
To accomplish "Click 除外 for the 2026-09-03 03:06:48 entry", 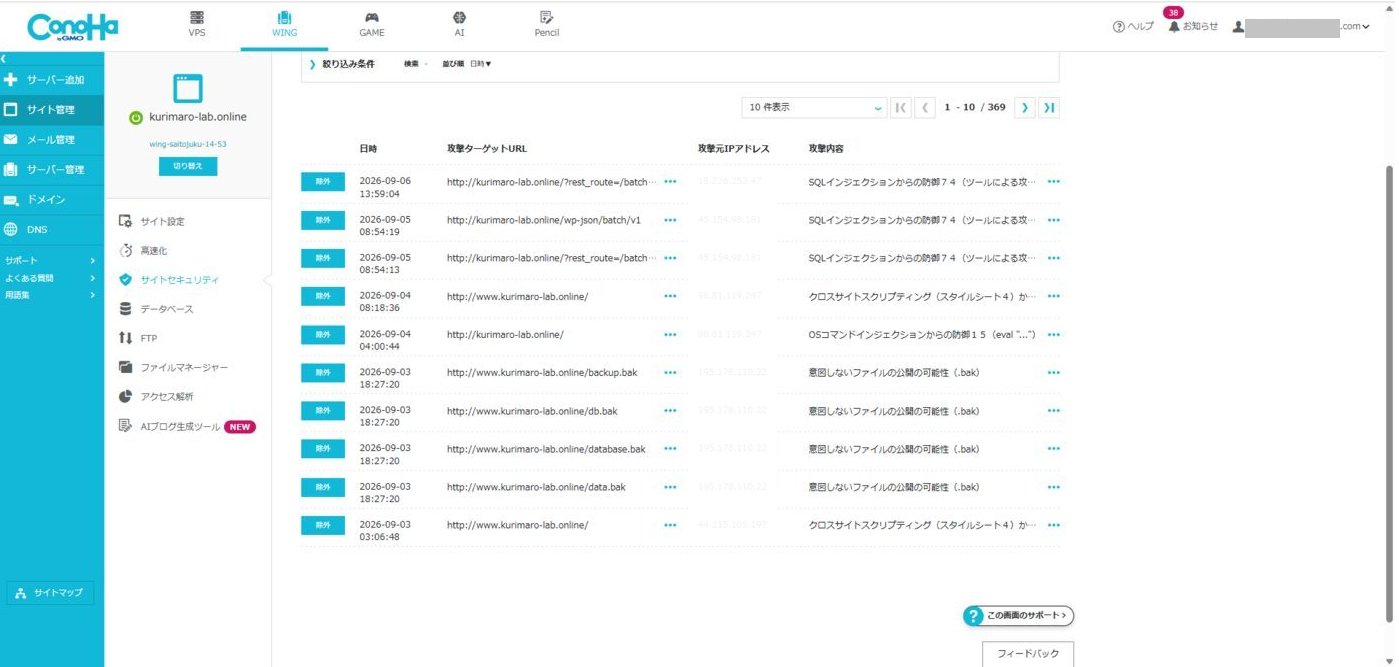I will [x=323, y=525].
